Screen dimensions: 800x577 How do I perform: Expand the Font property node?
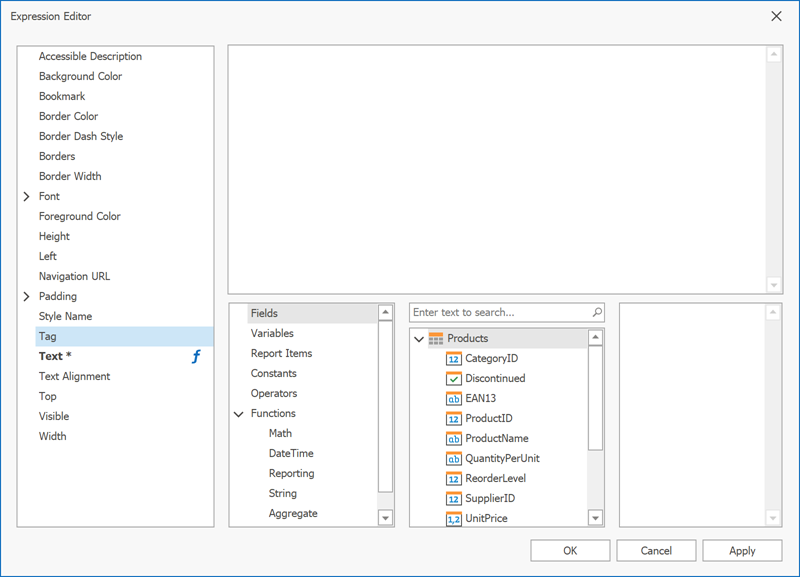pyautogui.click(x=26, y=197)
